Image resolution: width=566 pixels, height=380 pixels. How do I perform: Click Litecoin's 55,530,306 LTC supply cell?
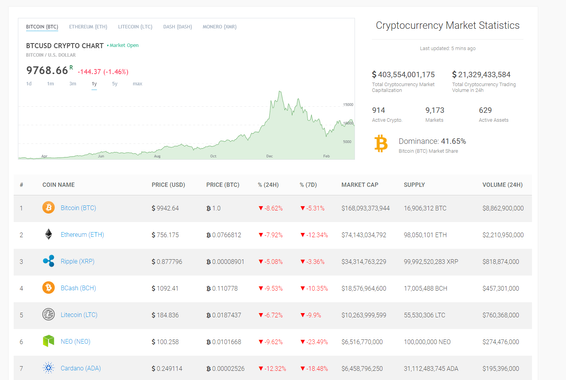click(x=424, y=315)
